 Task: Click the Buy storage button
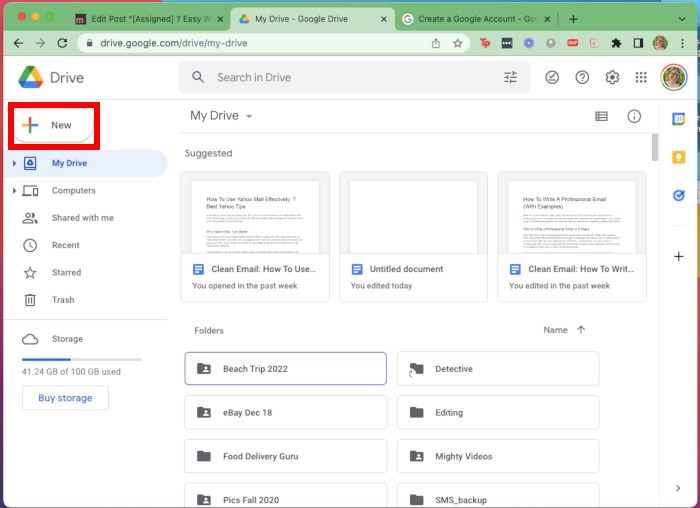coord(65,398)
